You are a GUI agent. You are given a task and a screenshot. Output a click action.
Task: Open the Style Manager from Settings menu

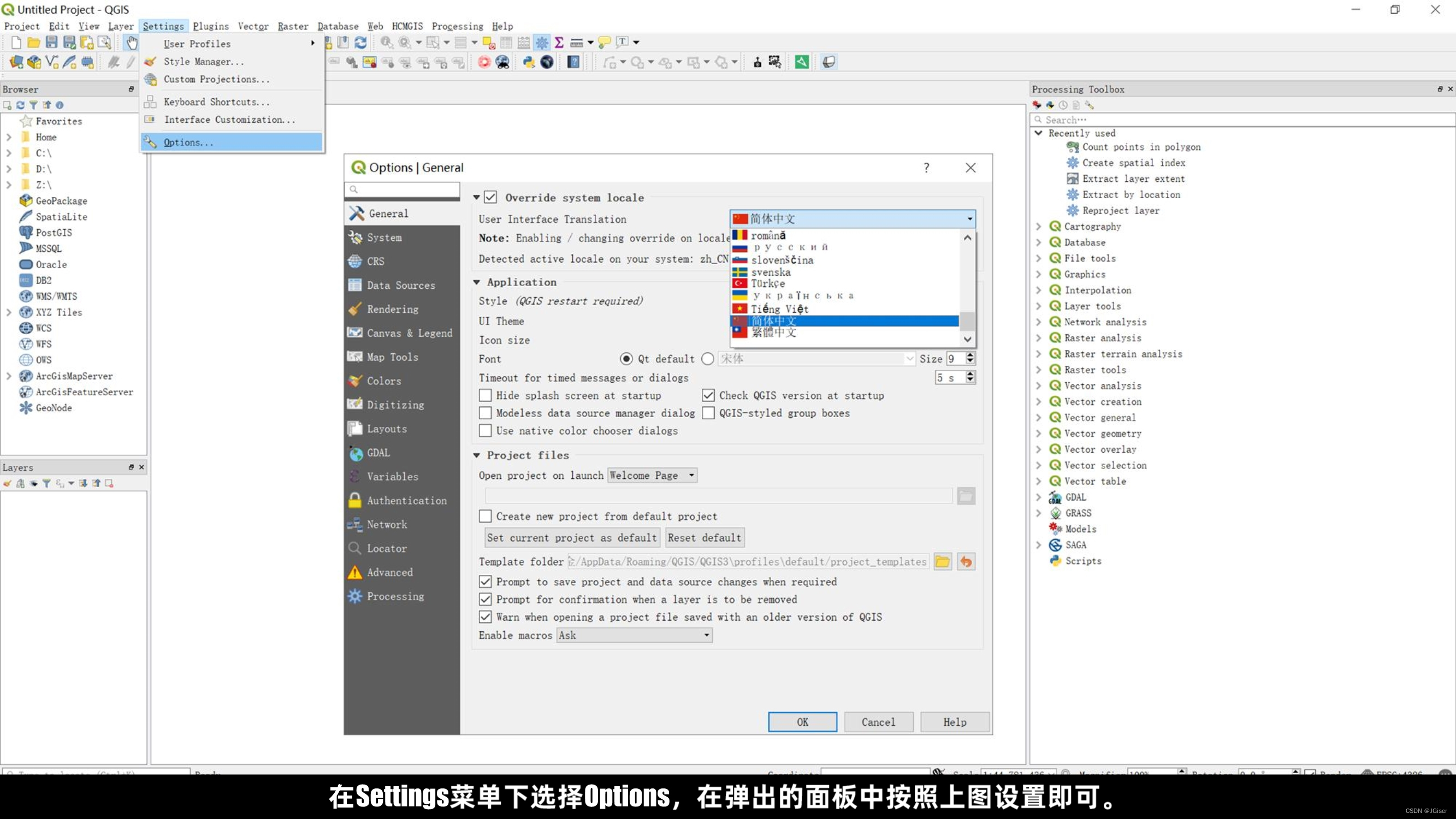204,61
